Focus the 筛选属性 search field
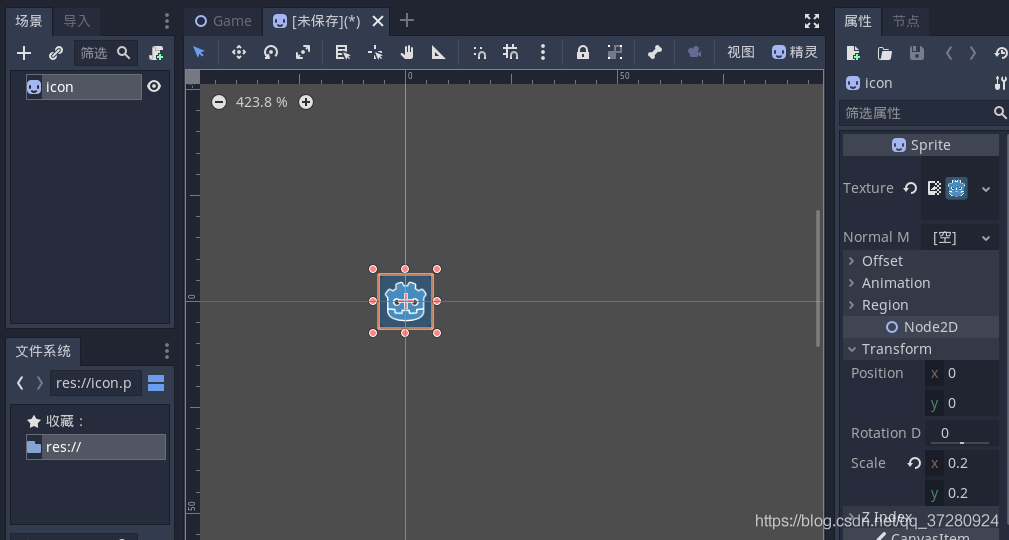This screenshot has height=540, width=1009. tap(917, 113)
